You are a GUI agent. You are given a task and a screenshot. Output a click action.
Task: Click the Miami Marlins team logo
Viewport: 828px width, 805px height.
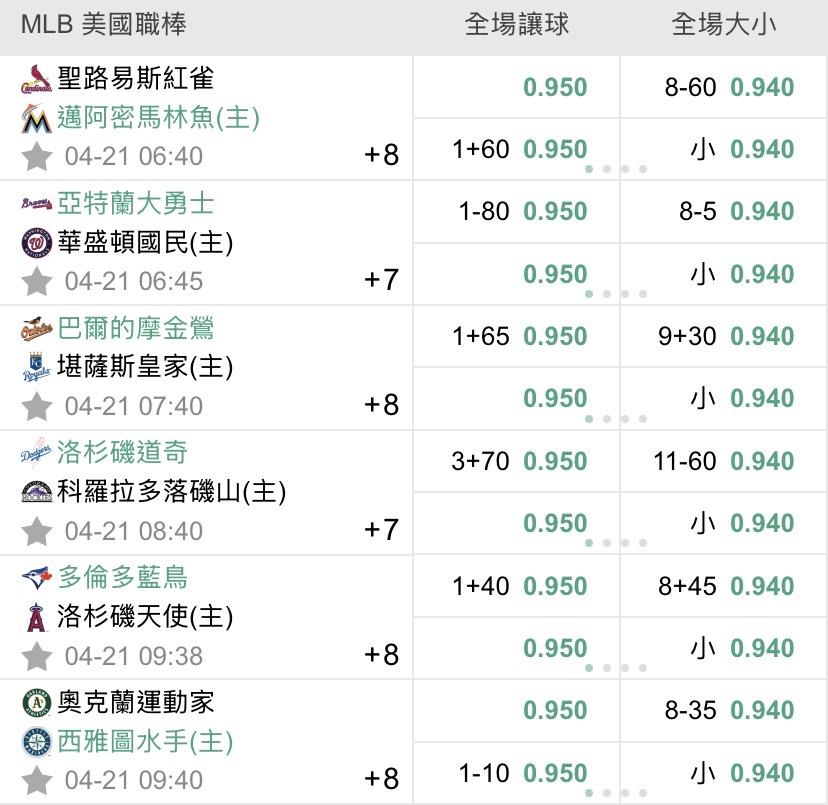(x=36, y=118)
